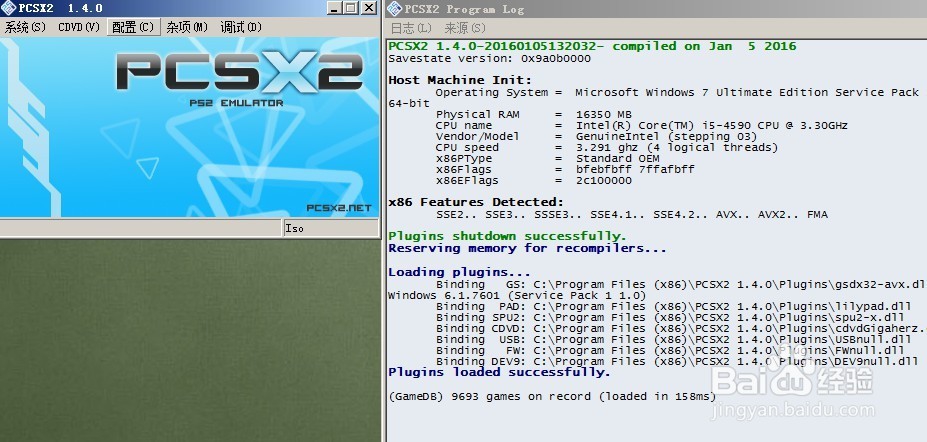The height and width of the screenshot is (442, 927).
Task: Click the Operating System Windows 7 line
Action: [x=678, y=92]
